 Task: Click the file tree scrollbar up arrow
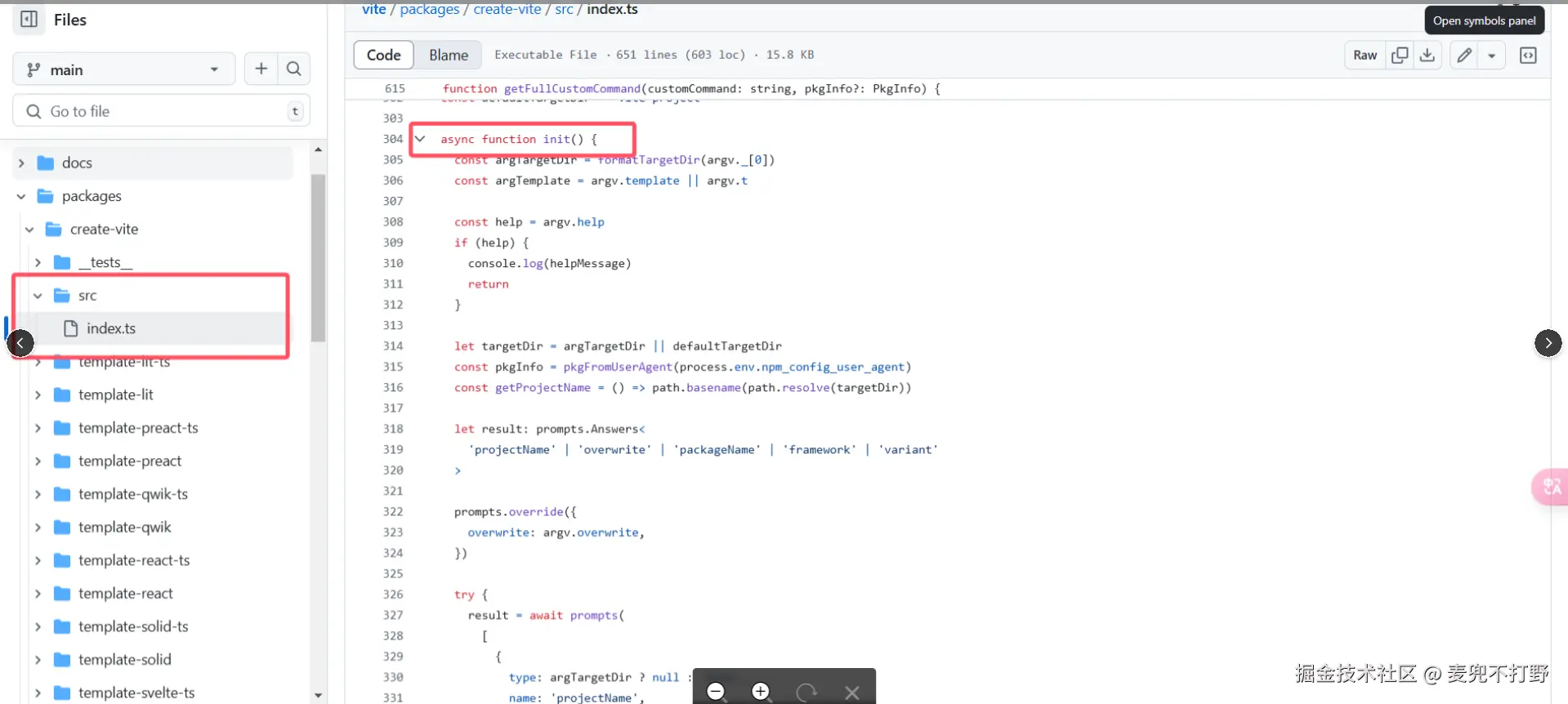point(318,149)
